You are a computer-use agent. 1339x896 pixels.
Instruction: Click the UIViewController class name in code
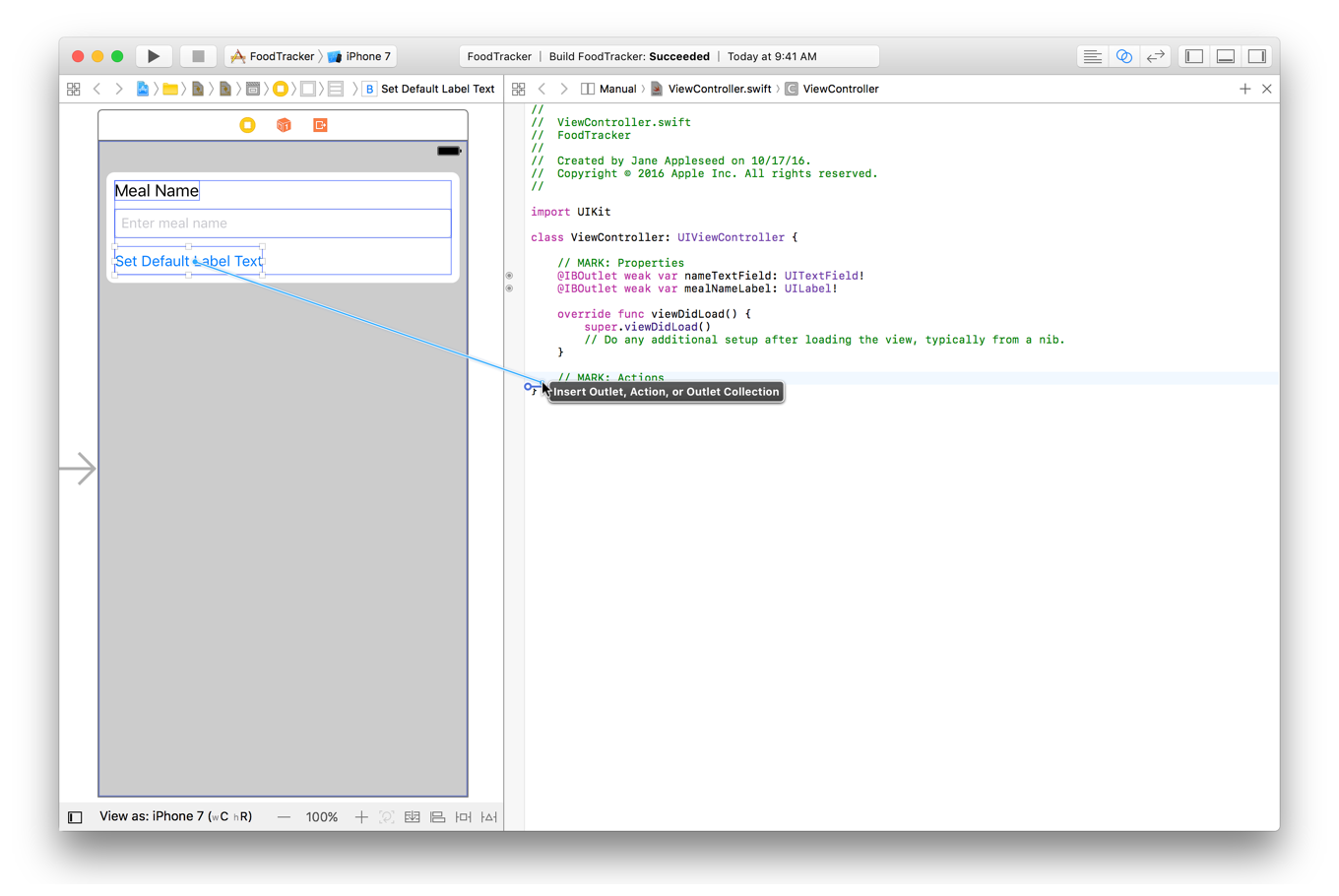(x=731, y=237)
